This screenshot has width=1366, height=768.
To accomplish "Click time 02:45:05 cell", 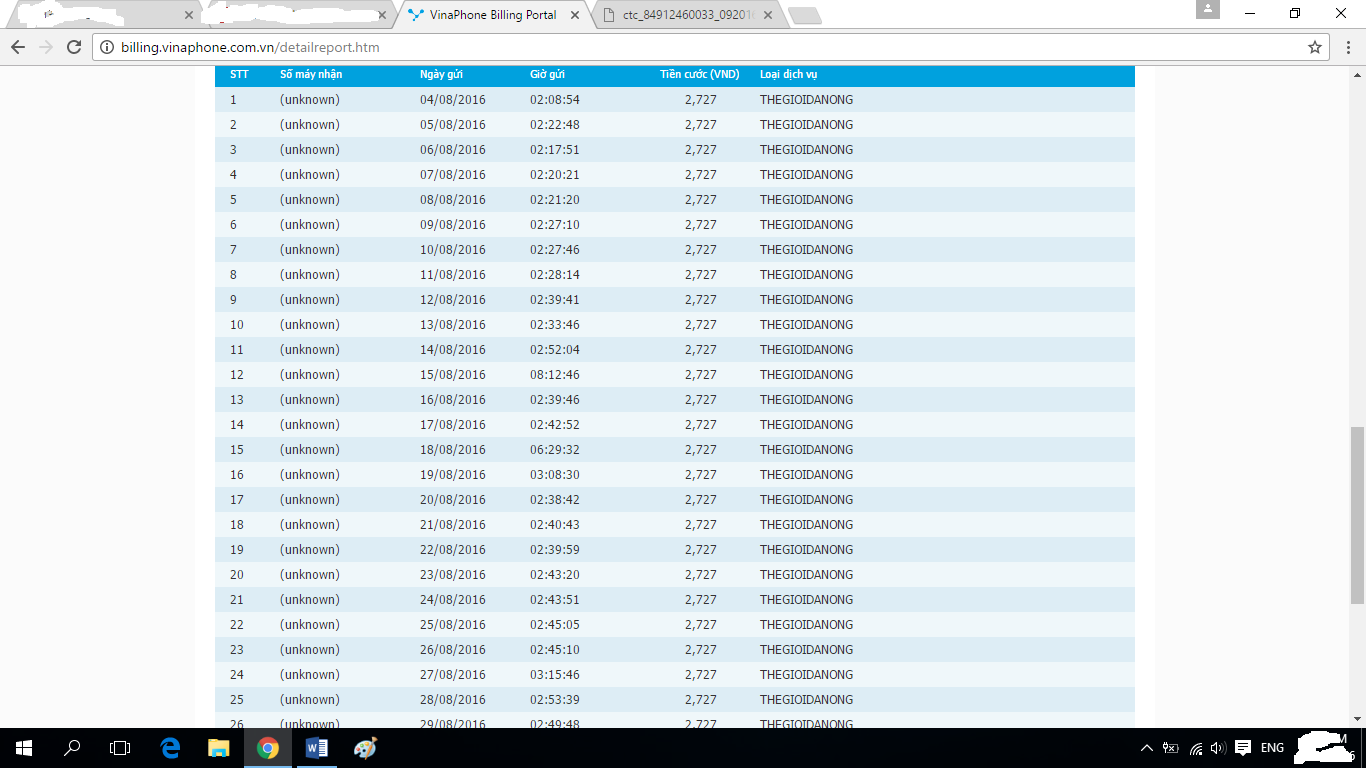I will coord(555,625).
